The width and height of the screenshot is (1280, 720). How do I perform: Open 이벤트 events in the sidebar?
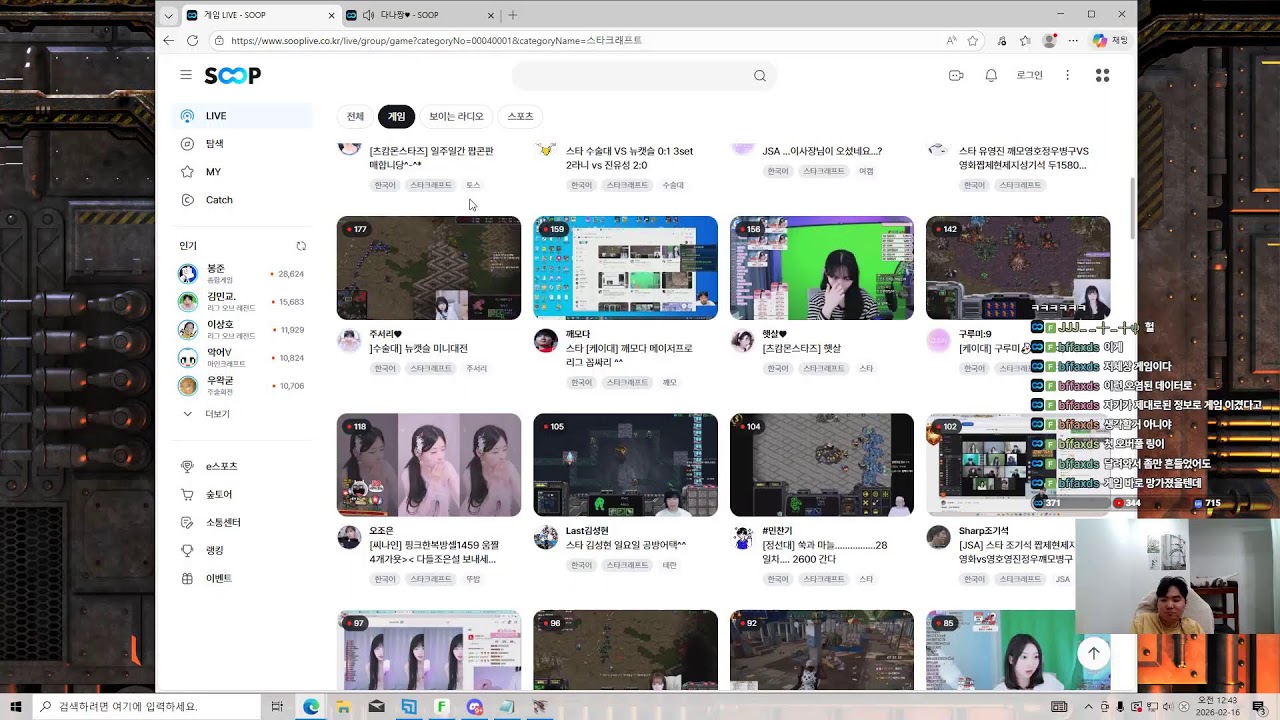tap(242, 579)
